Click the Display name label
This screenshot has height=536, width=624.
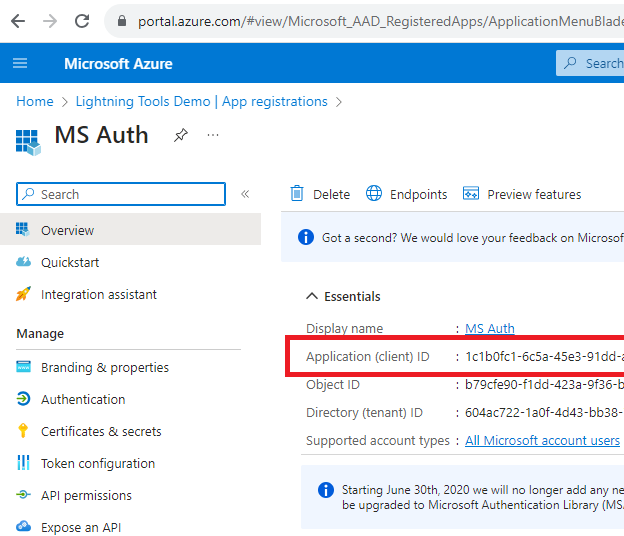tap(344, 329)
